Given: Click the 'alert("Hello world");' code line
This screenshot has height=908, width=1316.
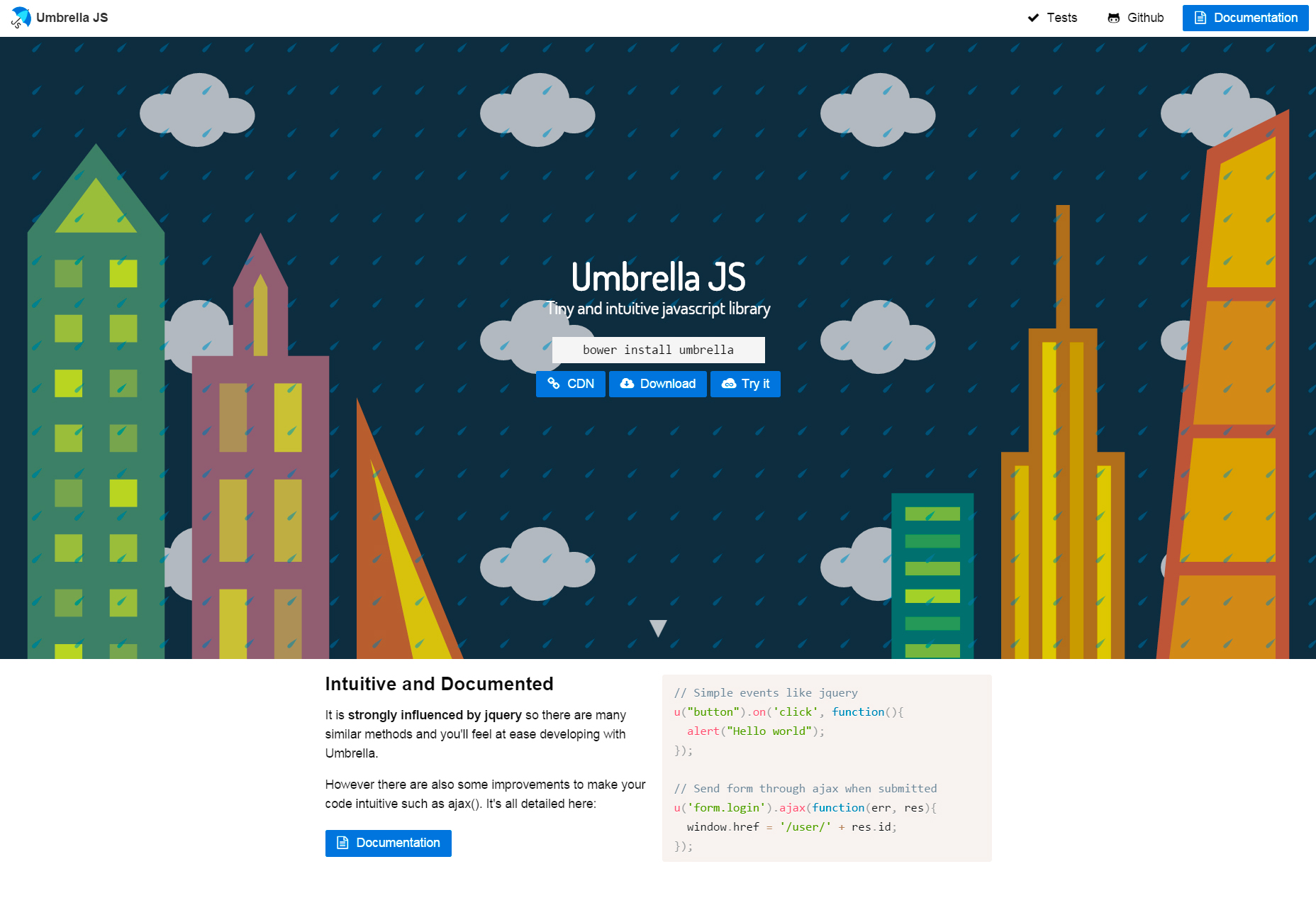Looking at the screenshot, I should tap(756, 731).
